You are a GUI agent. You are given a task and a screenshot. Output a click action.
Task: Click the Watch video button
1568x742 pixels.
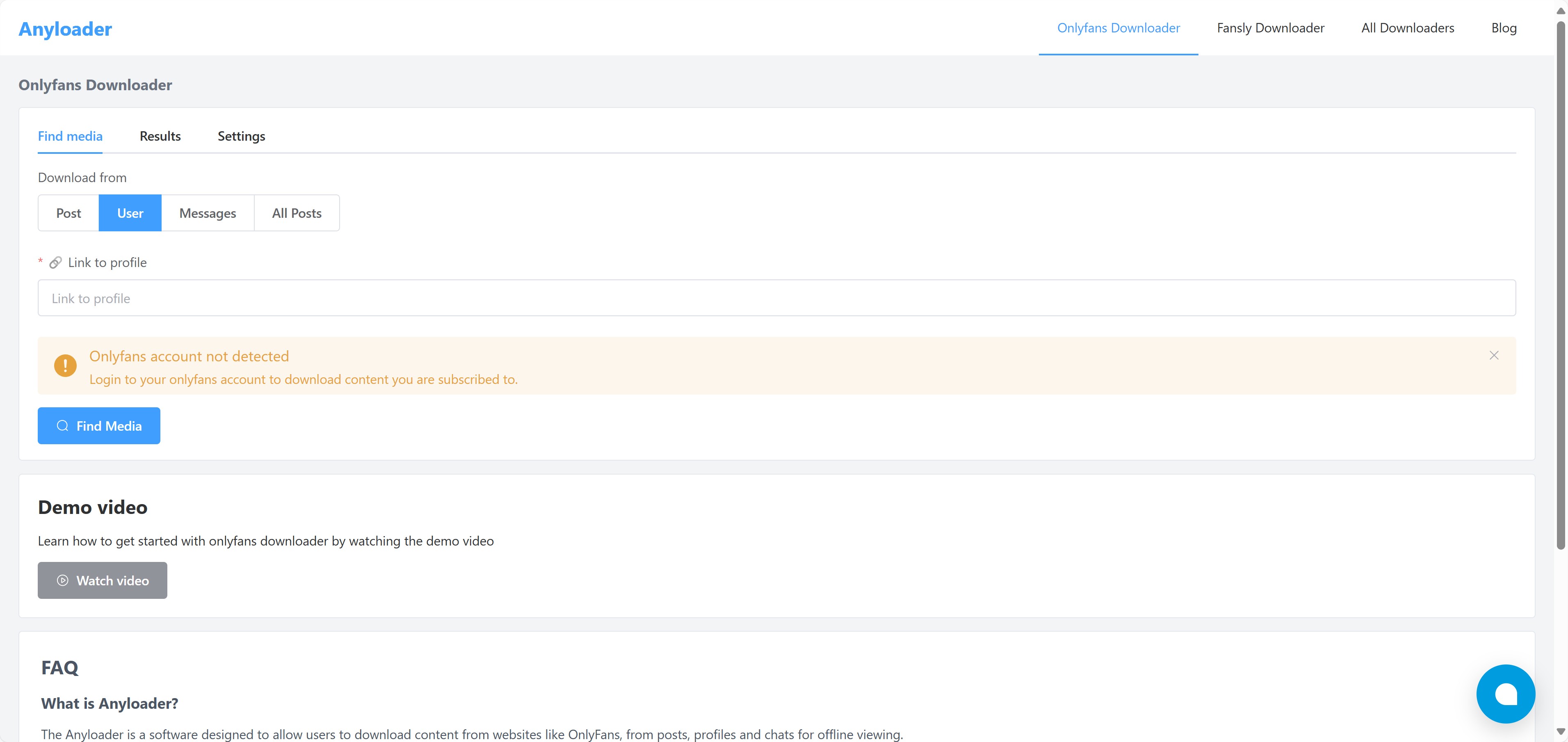tap(102, 580)
